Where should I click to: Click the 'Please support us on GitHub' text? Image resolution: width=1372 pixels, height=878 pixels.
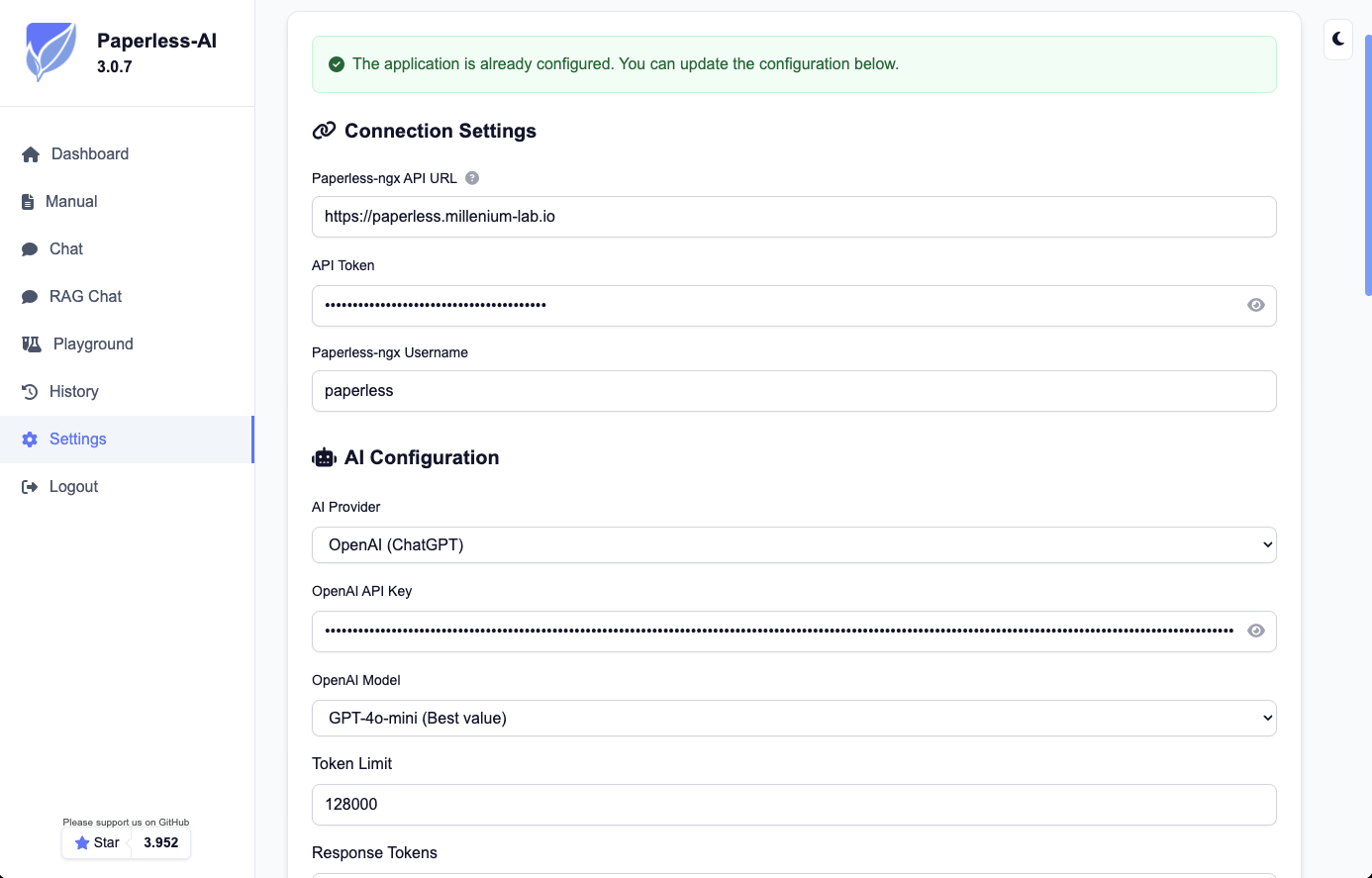point(126,823)
